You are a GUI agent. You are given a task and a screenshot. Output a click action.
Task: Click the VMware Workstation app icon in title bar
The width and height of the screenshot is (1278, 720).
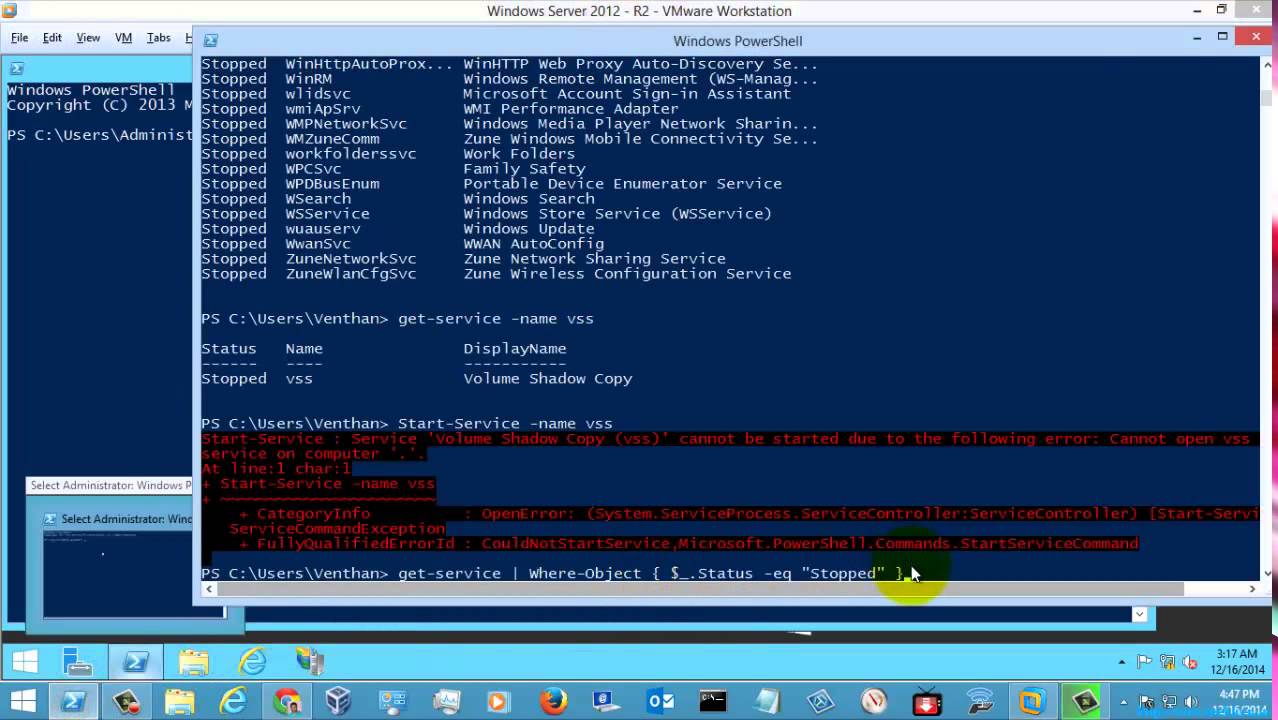coord(10,11)
